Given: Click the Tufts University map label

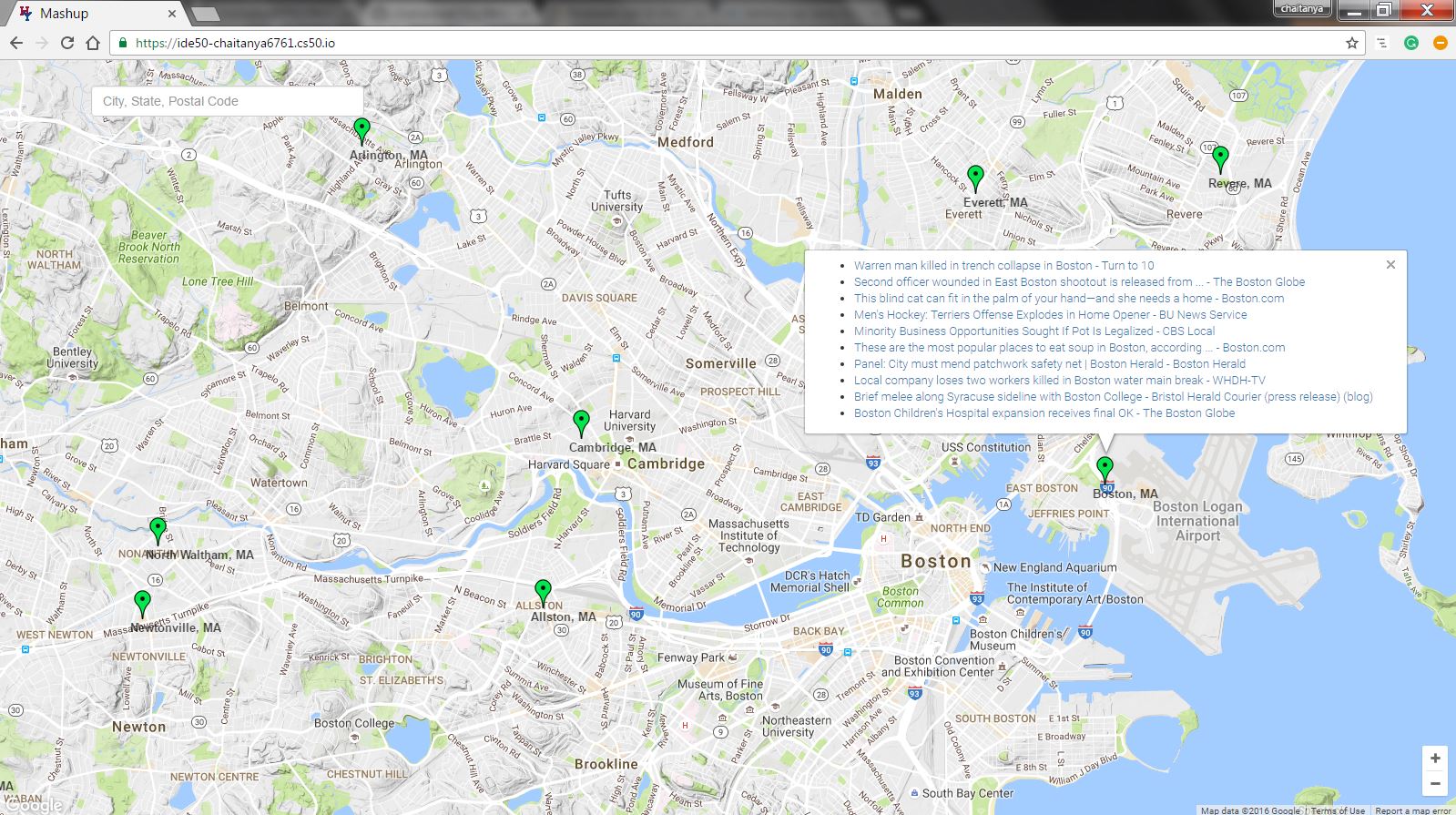Looking at the screenshot, I should [x=616, y=200].
